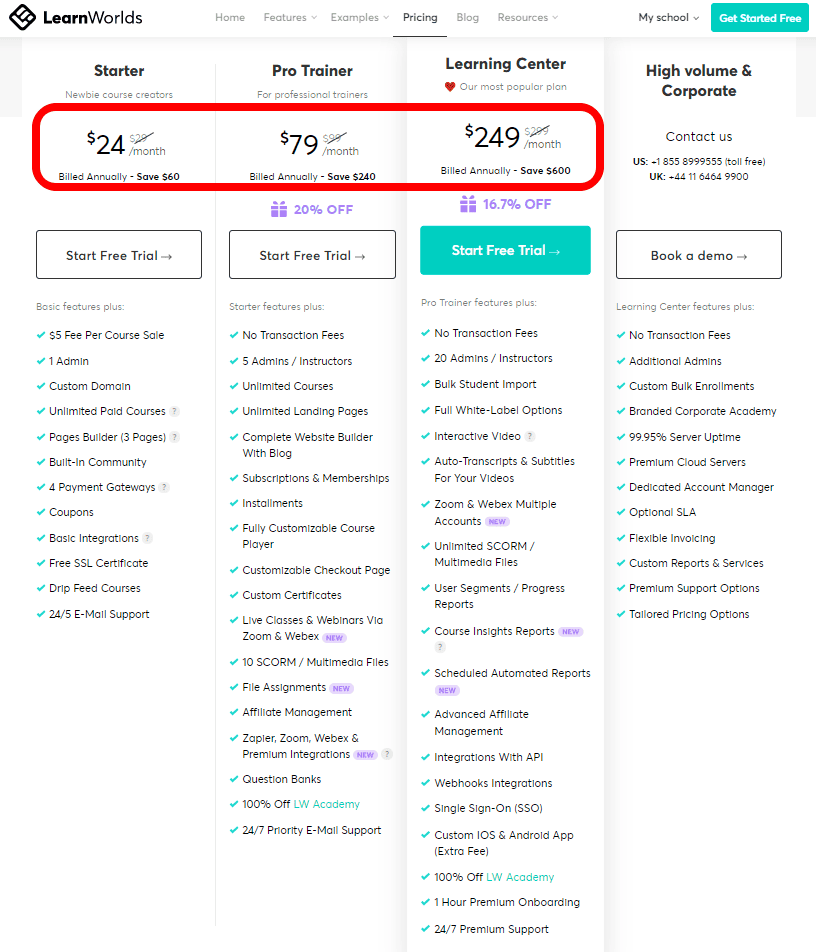Click help icon beside Premium Integrations
This screenshot has height=952, width=816.
(387, 754)
